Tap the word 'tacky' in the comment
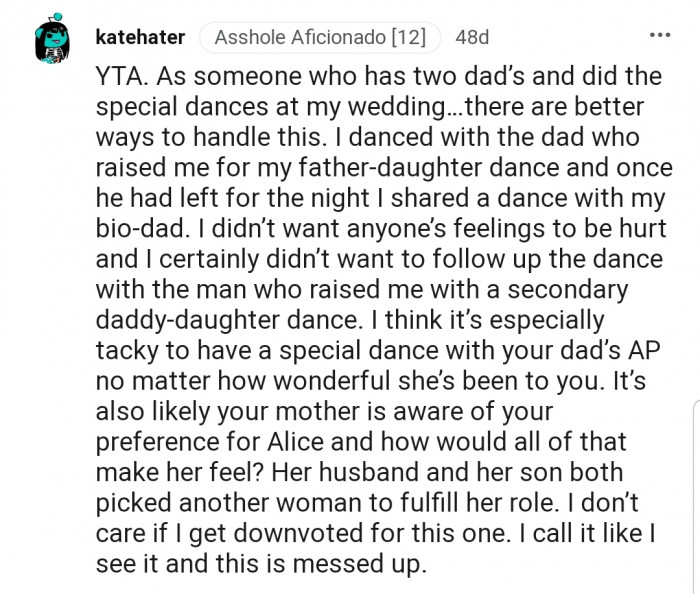The width and height of the screenshot is (700, 594). (x=126, y=352)
